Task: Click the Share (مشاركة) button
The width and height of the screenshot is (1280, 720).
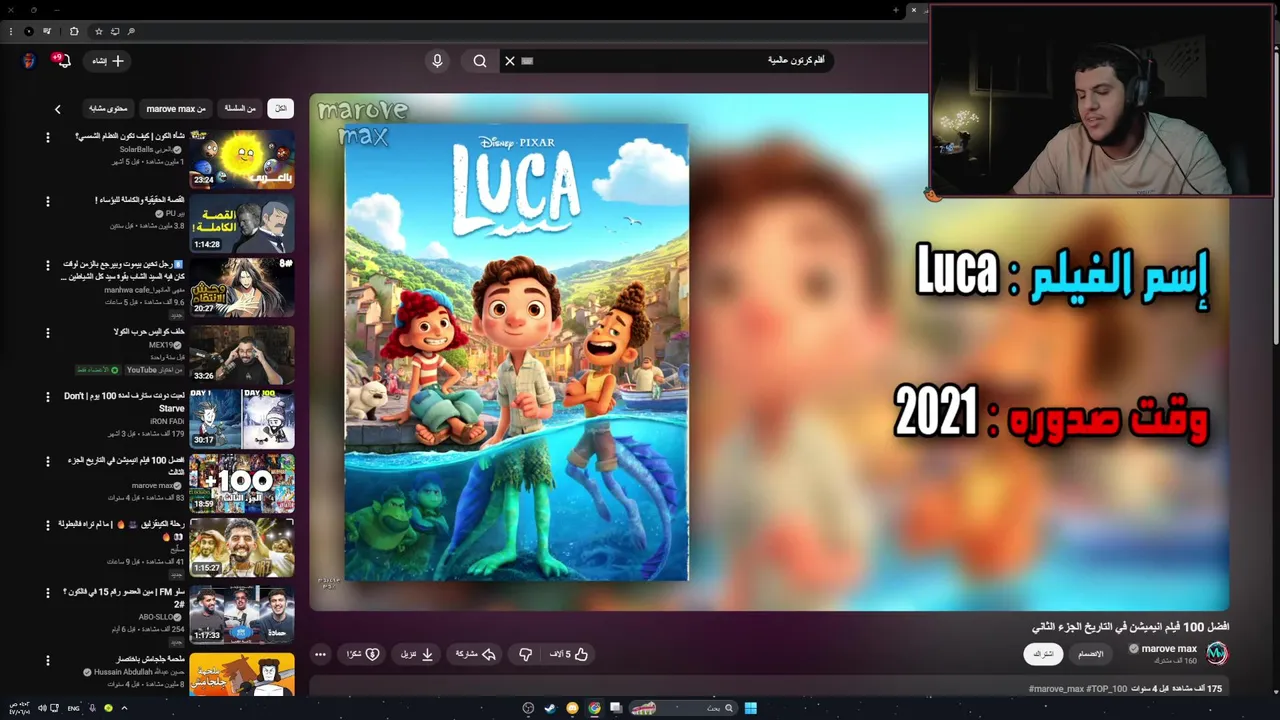Action: pos(476,654)
